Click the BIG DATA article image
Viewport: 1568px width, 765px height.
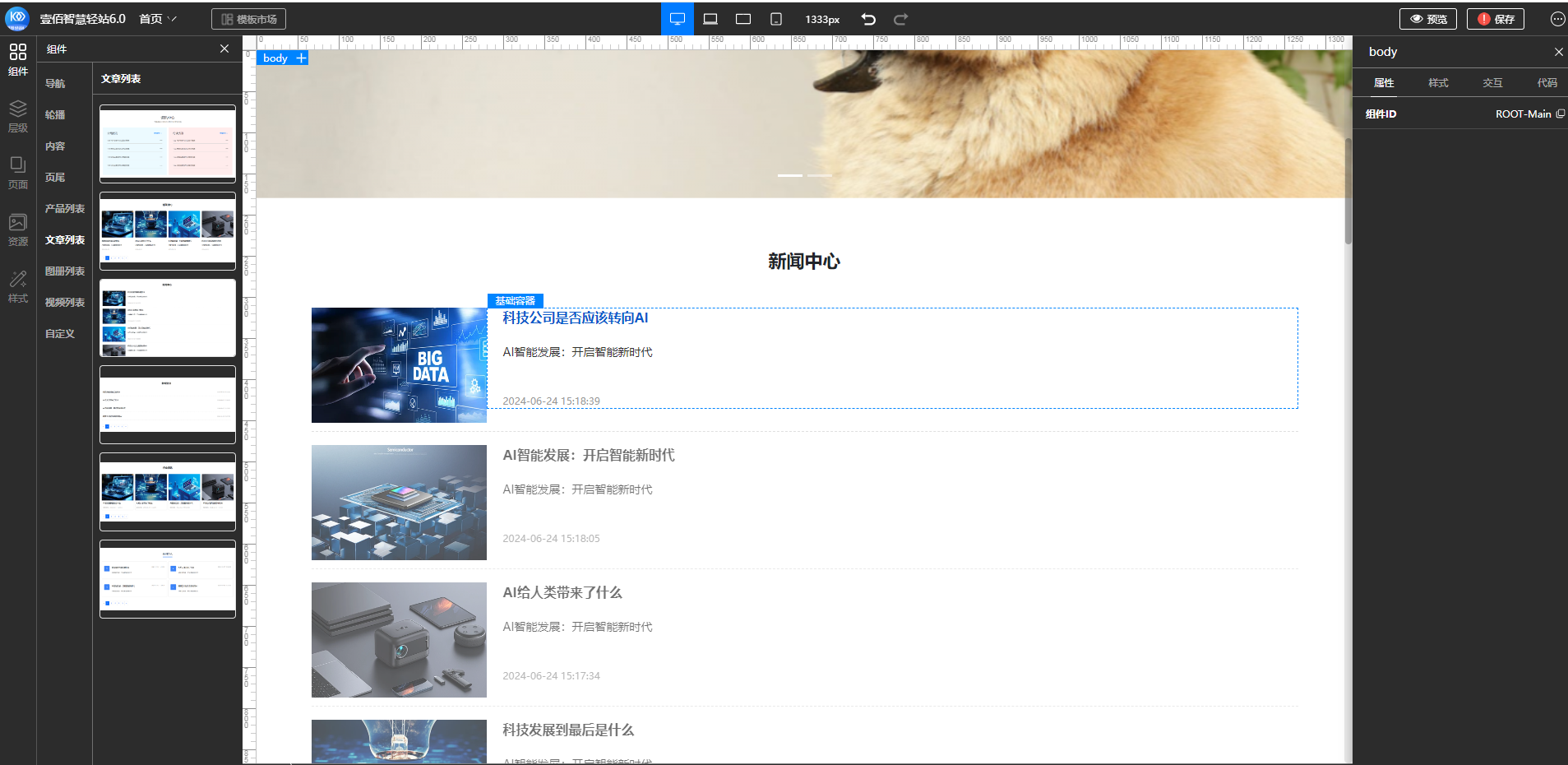pyautogui.click(x=399, y=365)
